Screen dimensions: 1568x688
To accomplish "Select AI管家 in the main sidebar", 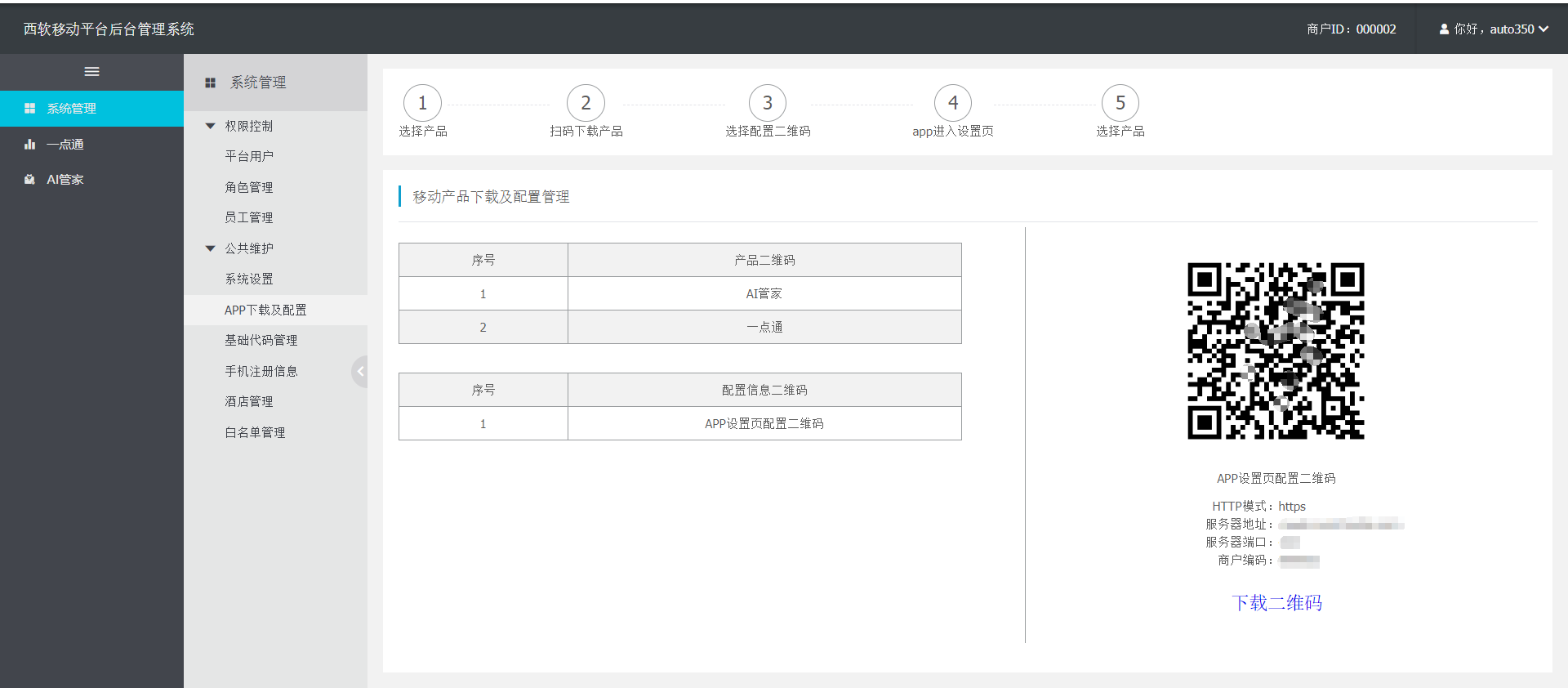I will pos(91,180).
